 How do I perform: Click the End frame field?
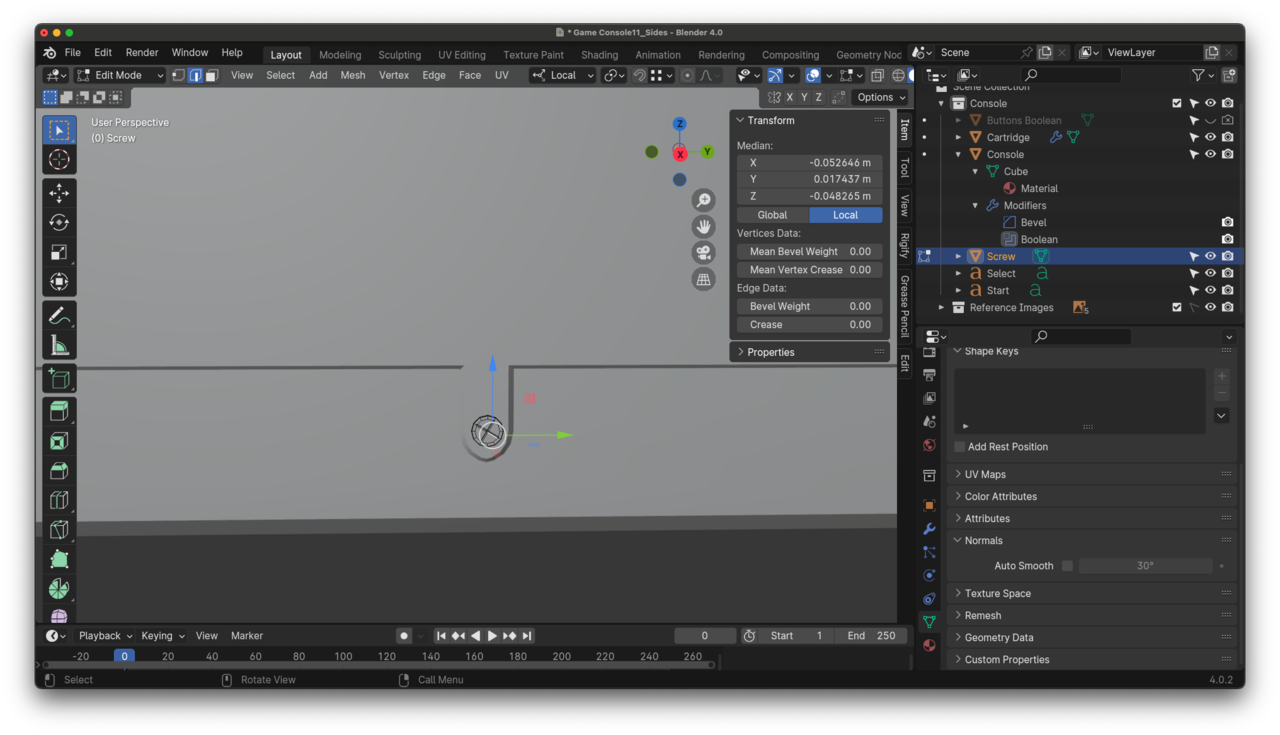[871, 636]
